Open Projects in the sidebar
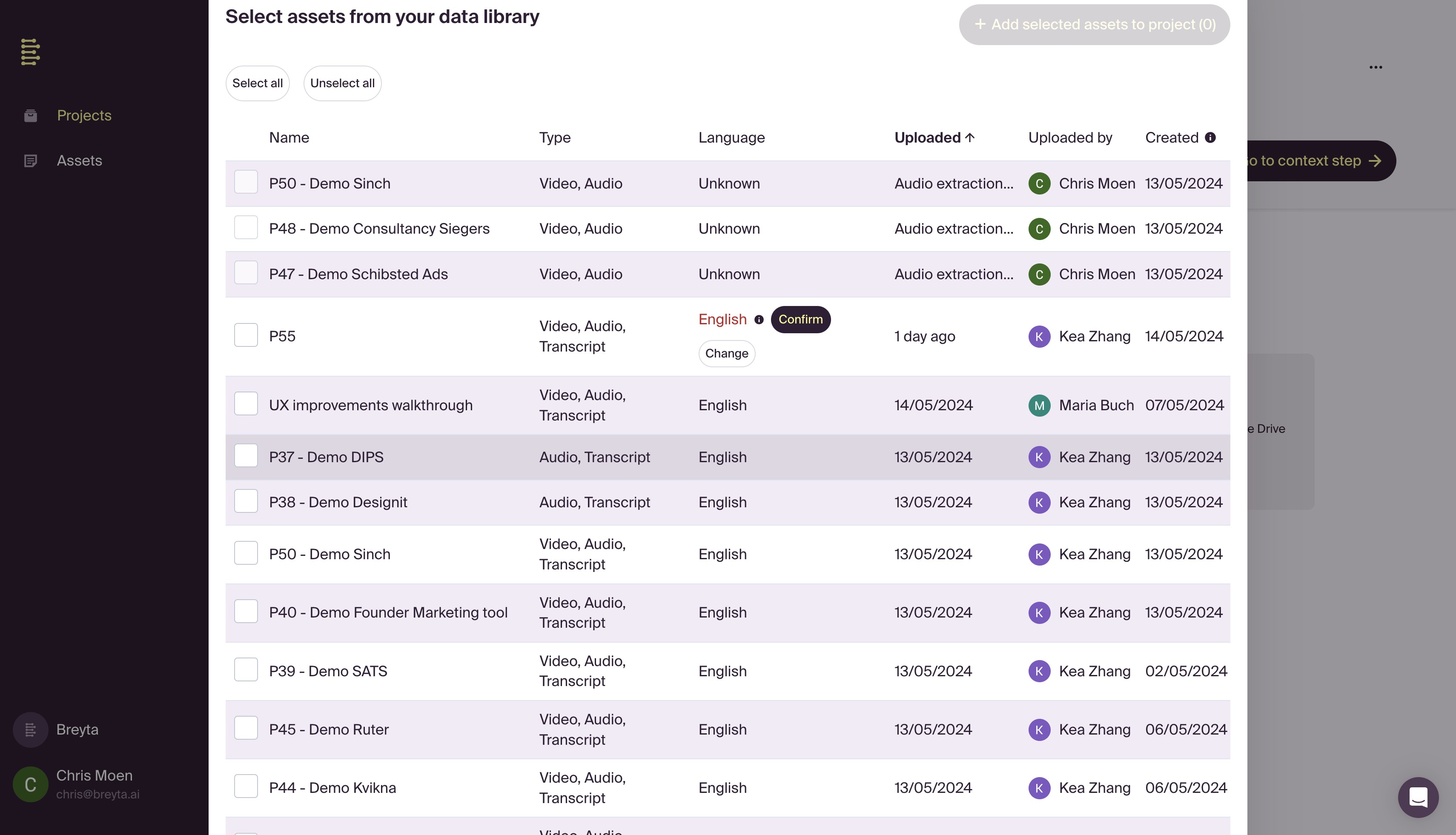 pyautogui.click(x=84, y=116)
